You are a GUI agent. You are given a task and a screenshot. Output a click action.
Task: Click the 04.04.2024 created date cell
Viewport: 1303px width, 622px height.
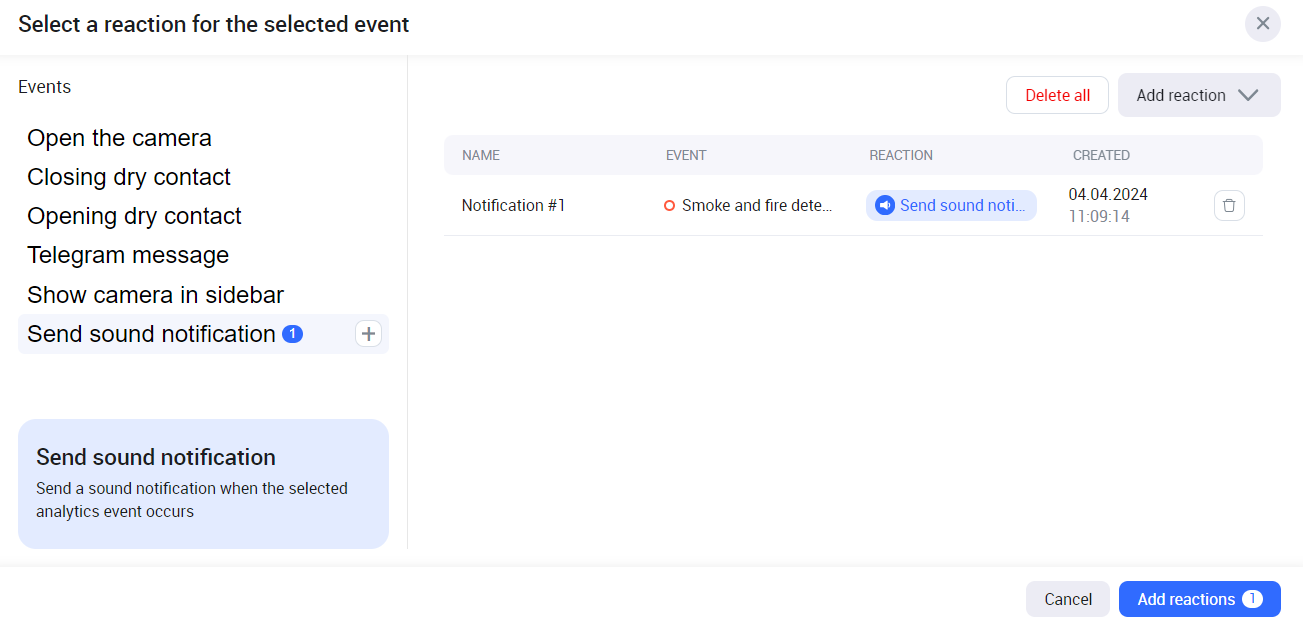[1107, 194]
